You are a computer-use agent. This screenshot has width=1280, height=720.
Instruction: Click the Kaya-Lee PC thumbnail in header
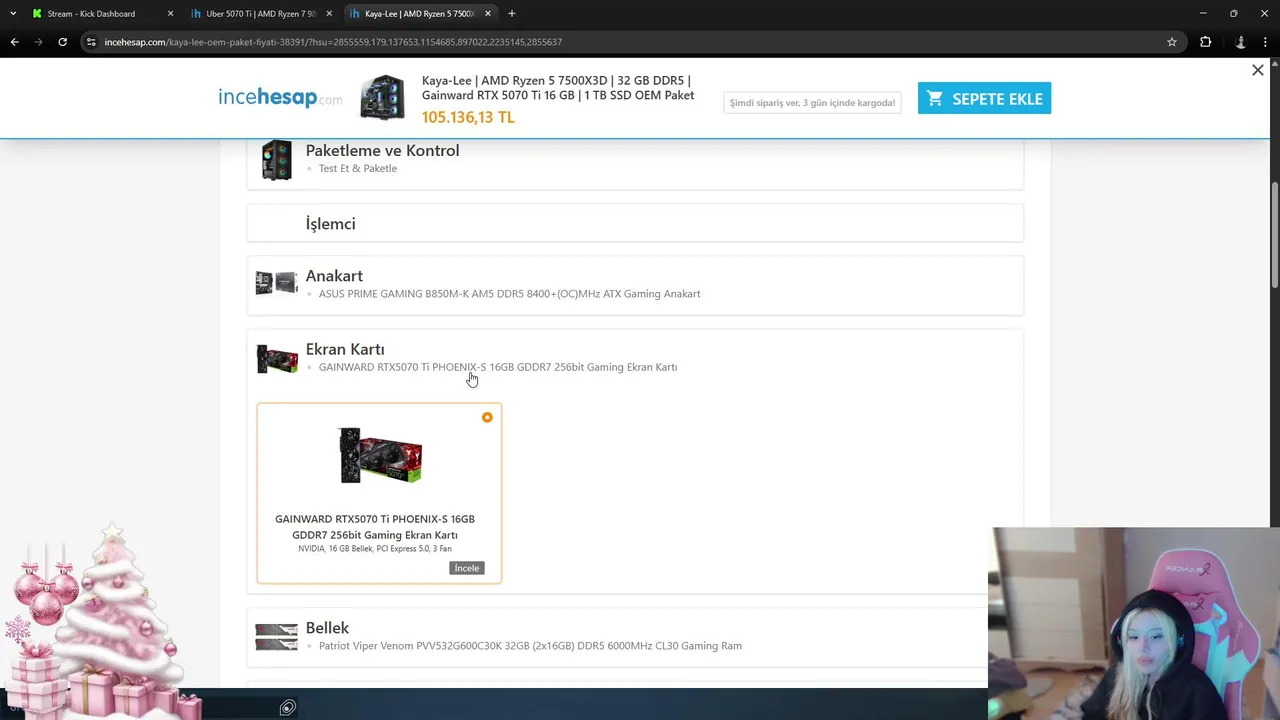click(382, 97)
